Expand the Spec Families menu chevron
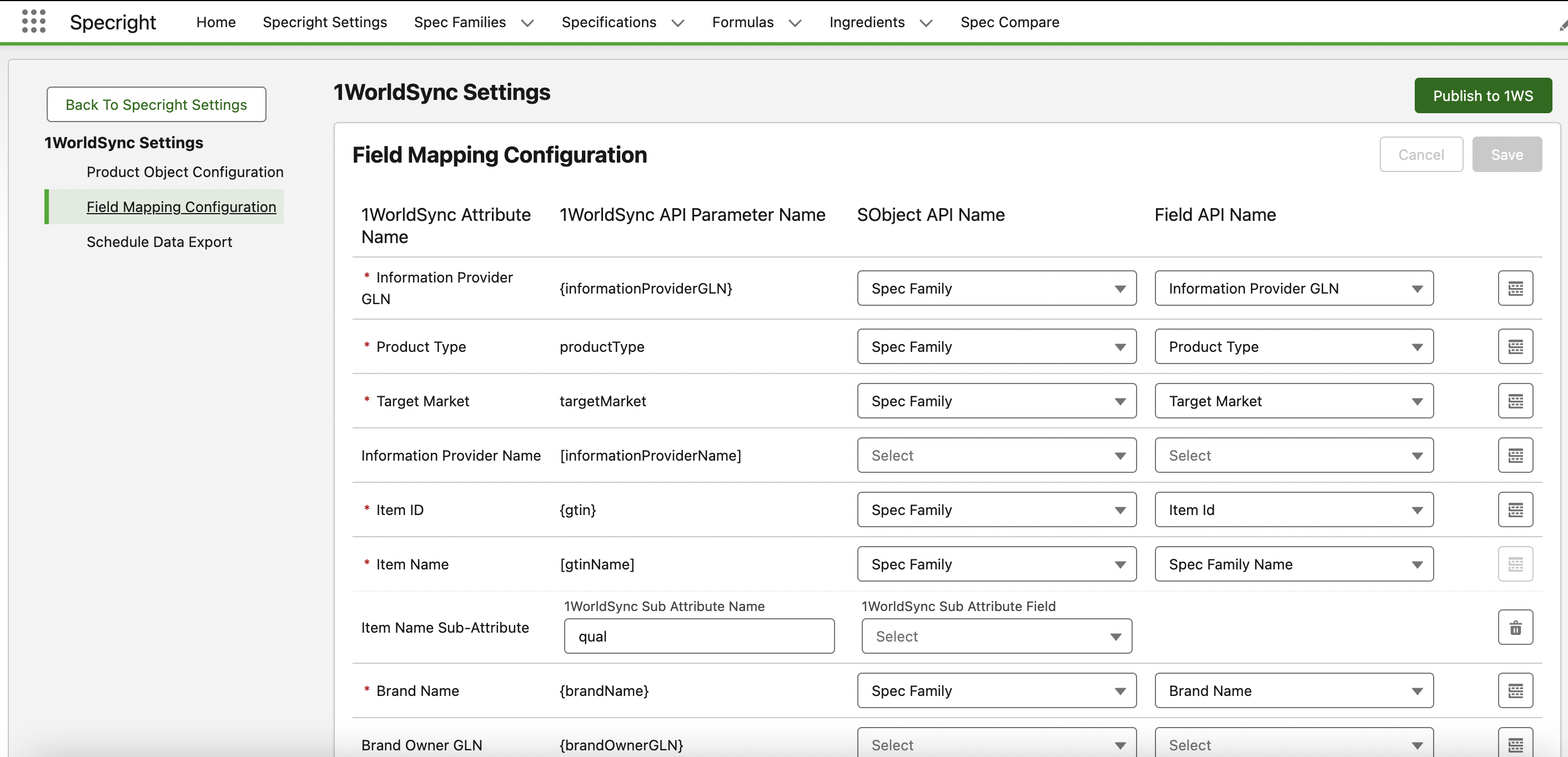 [527, 23]
